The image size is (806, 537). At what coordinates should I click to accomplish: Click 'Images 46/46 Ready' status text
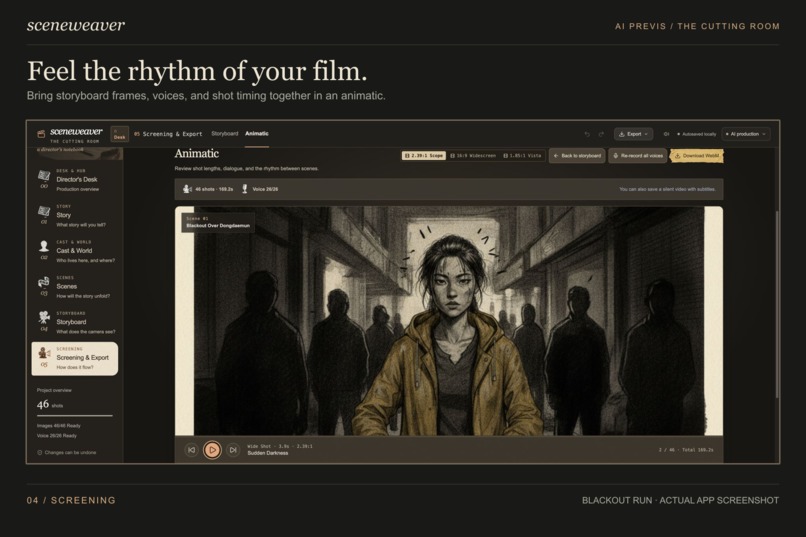tap(59, 426)
